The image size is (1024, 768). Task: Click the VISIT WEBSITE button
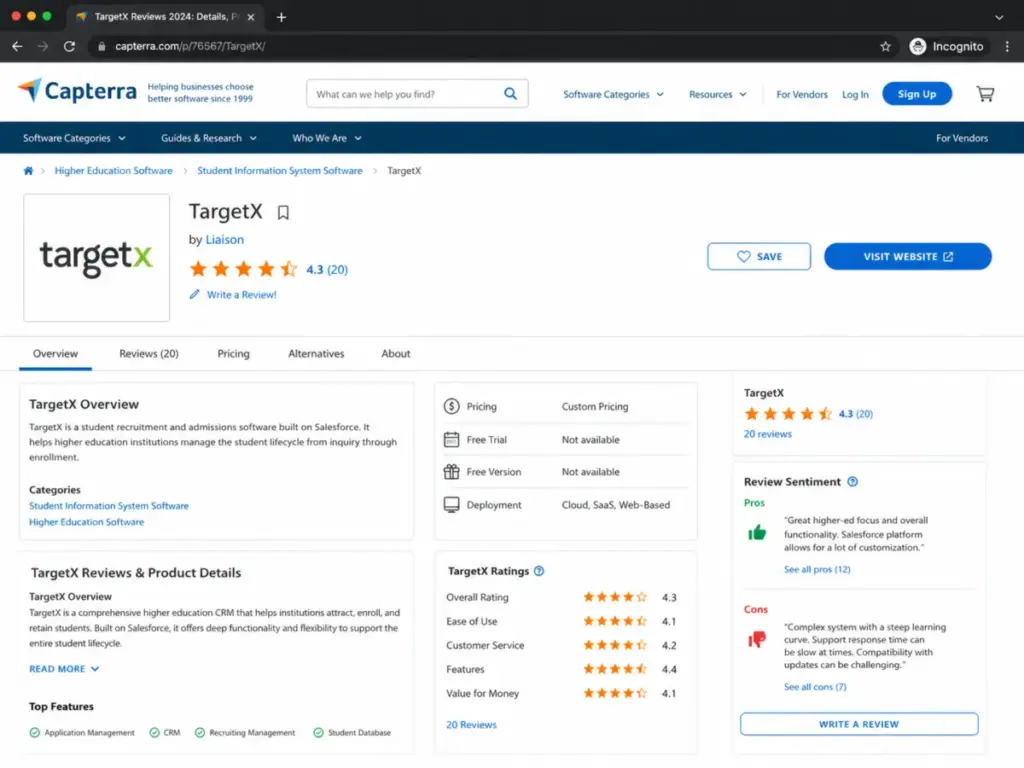(x=907, y=257)
